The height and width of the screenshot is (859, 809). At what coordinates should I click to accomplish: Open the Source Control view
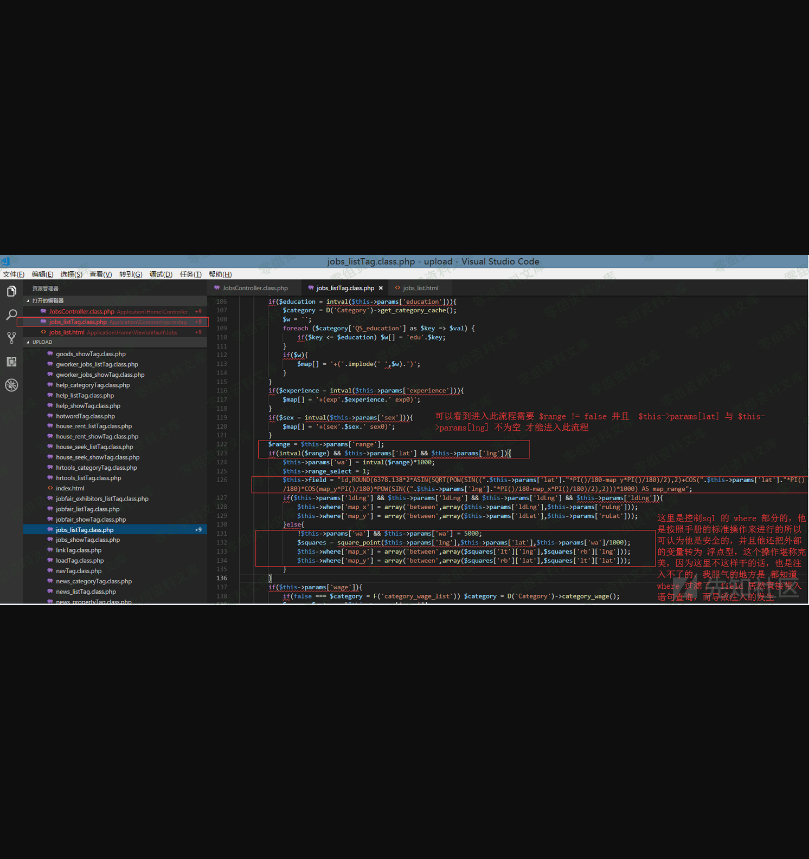(11, 338)
